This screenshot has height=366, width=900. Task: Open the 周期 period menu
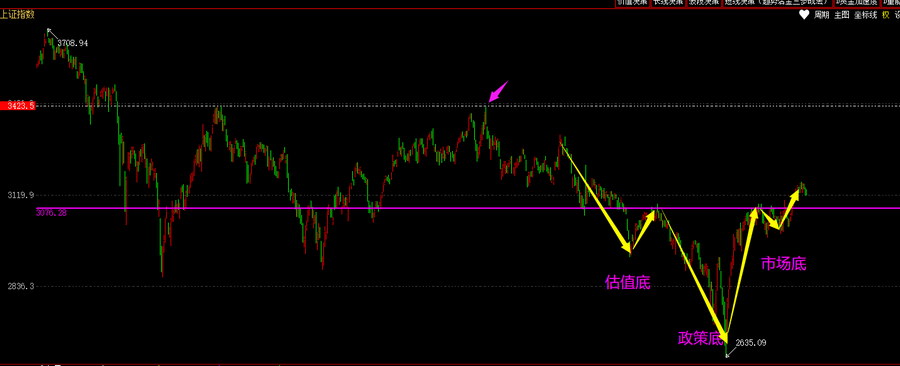click(821, 15)
